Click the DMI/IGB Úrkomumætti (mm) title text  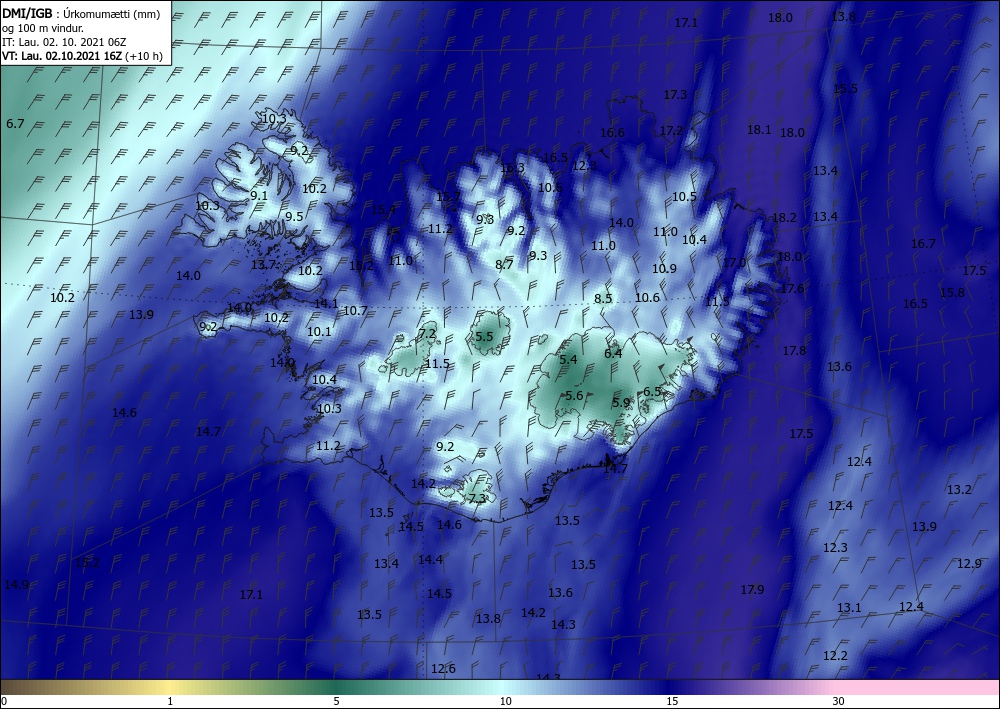pos(81,14)
